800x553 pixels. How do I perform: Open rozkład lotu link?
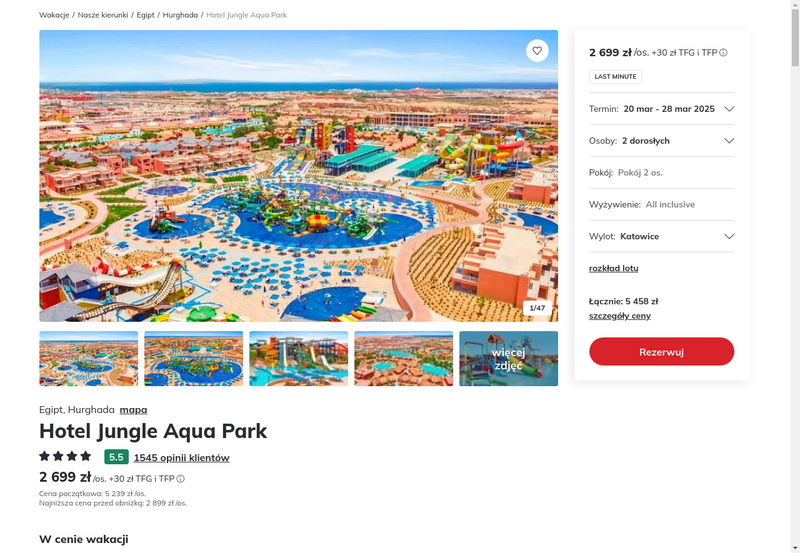613,268
